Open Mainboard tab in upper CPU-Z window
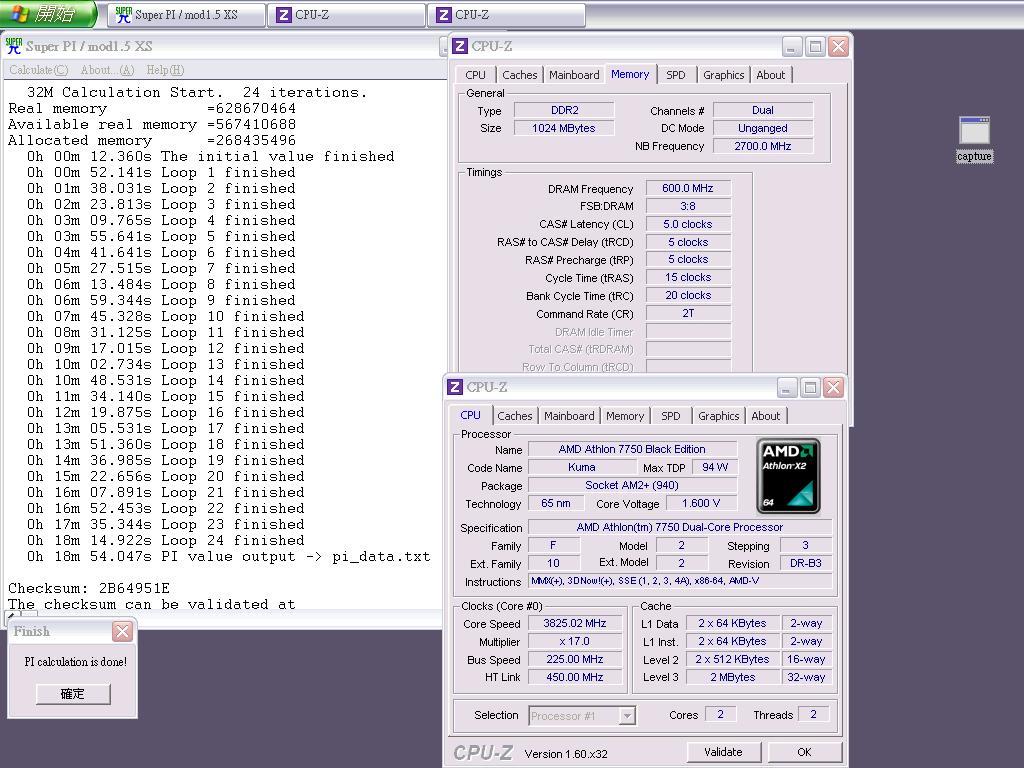This screenshot has height=768, width=1024. point(574,75)
